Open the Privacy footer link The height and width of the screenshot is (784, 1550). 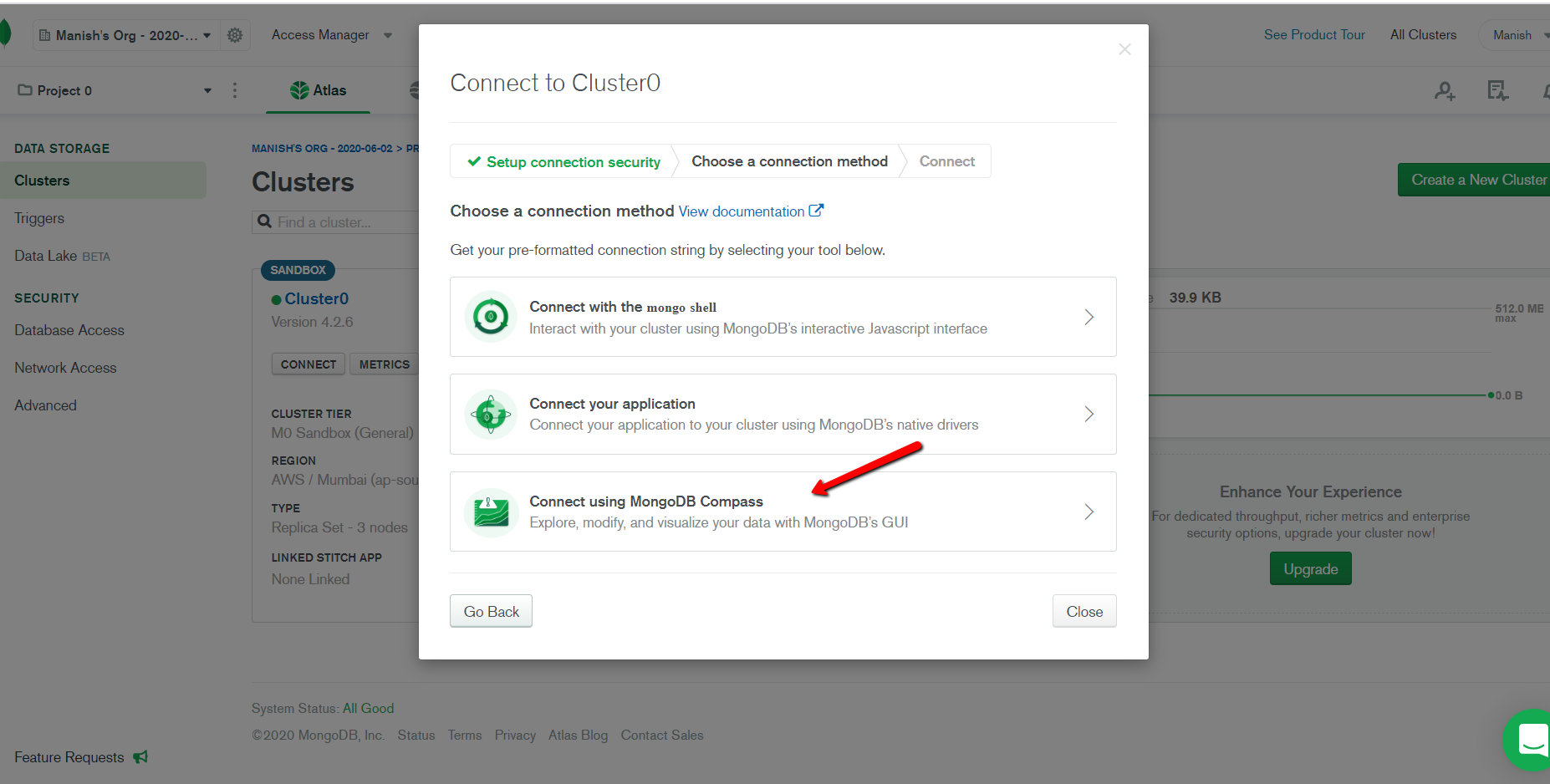[x=515, y=736]
